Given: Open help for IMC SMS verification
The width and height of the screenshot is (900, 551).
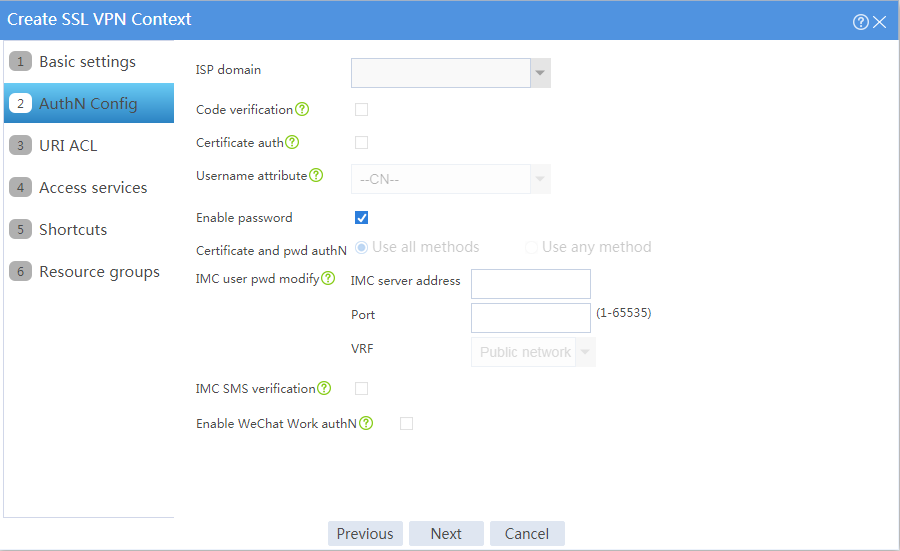Looking at the screenshot, I should click(324, 388).
